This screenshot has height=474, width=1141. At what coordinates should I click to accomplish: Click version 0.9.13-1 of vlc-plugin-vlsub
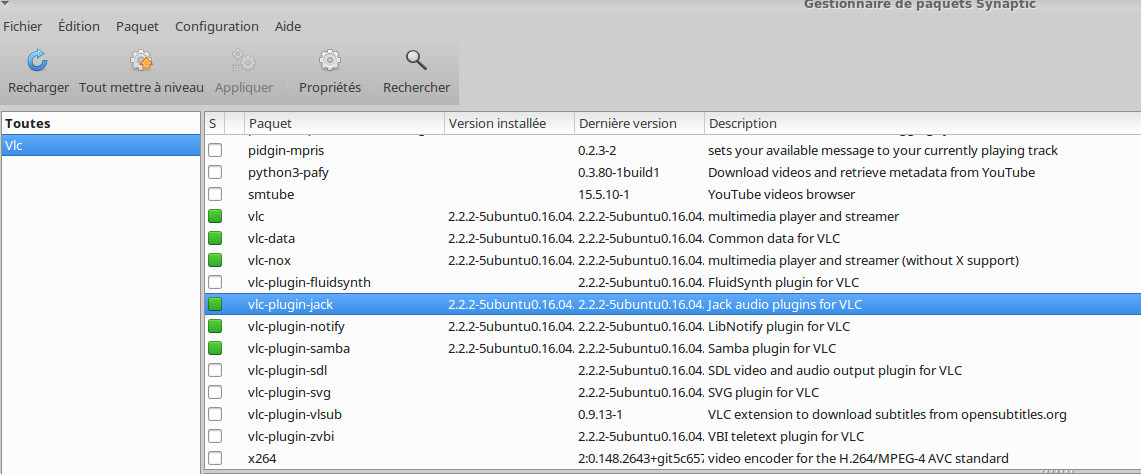point(600,414)
